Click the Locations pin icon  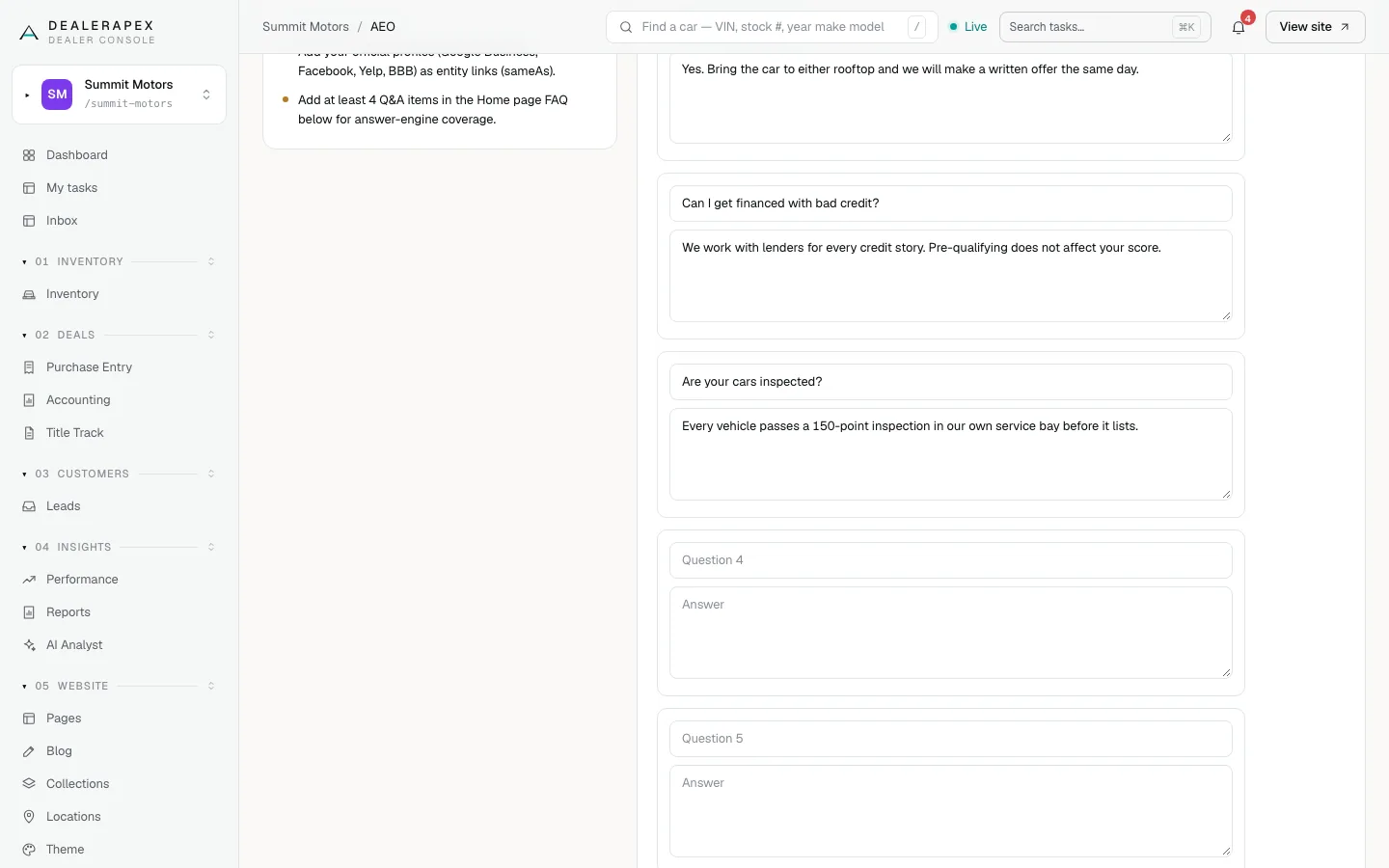(x=29, y=817)
